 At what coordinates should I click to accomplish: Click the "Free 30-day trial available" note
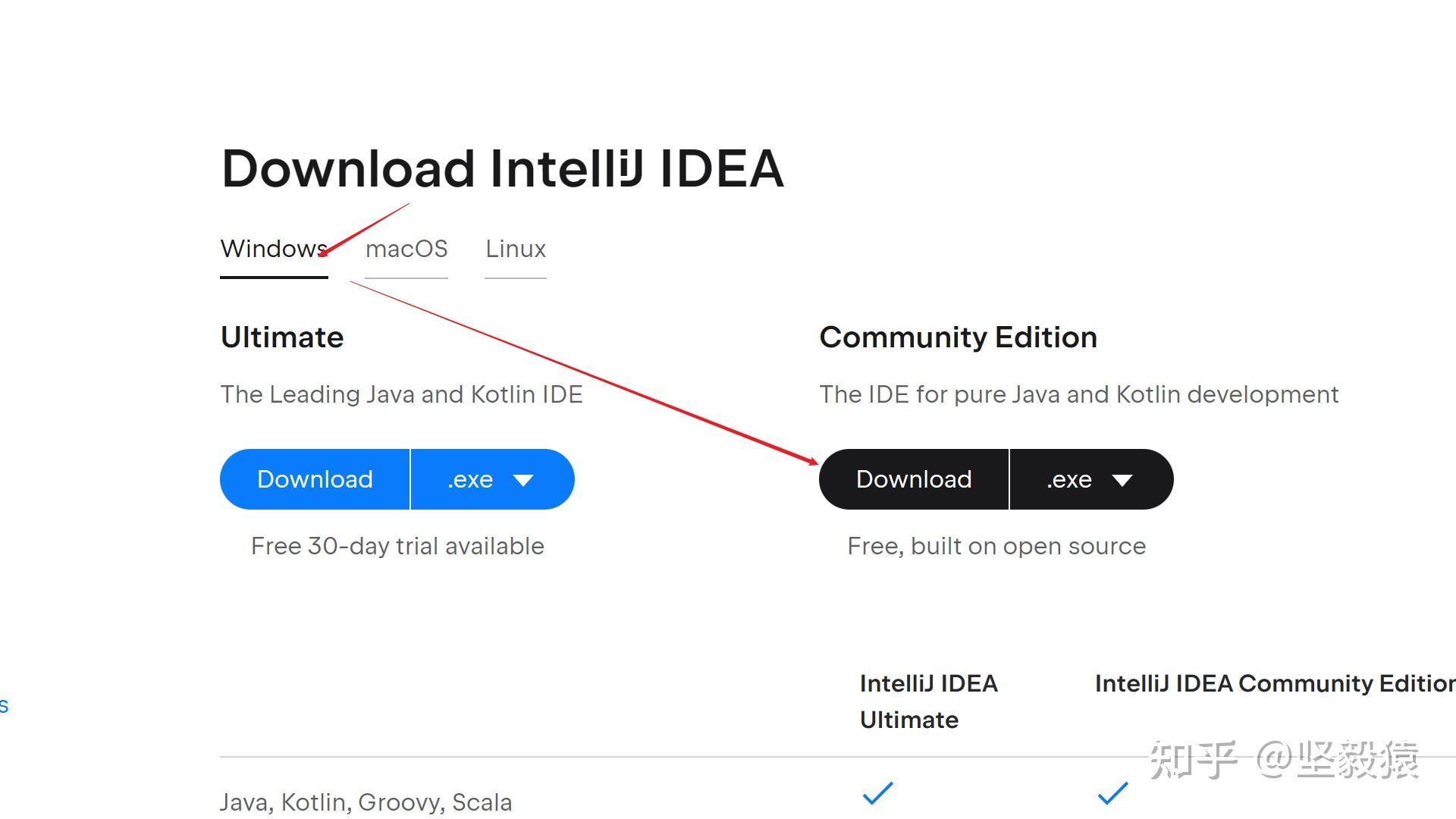coord(397,546)
